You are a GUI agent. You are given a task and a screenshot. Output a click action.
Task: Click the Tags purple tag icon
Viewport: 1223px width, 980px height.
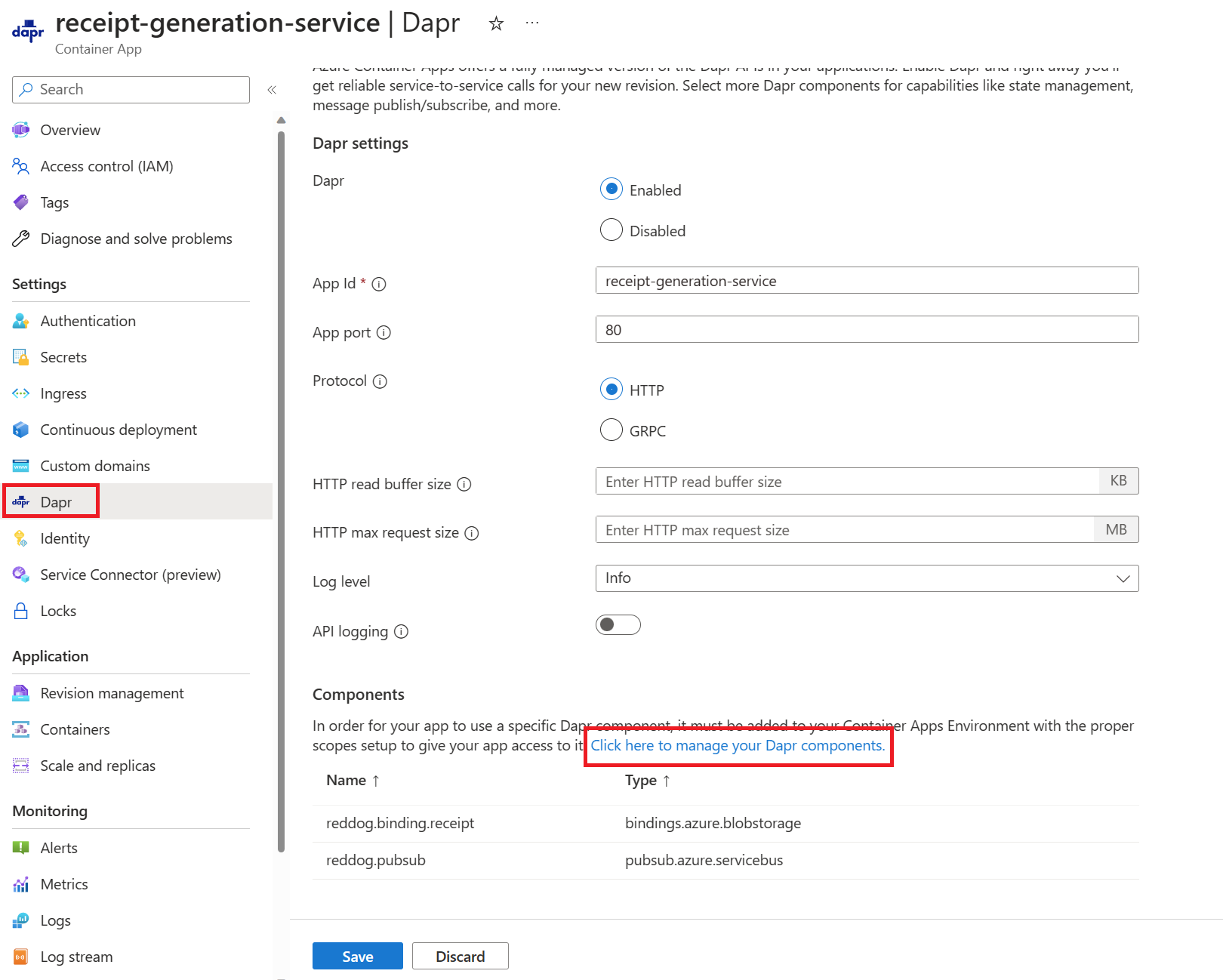[x=21, y=202]
